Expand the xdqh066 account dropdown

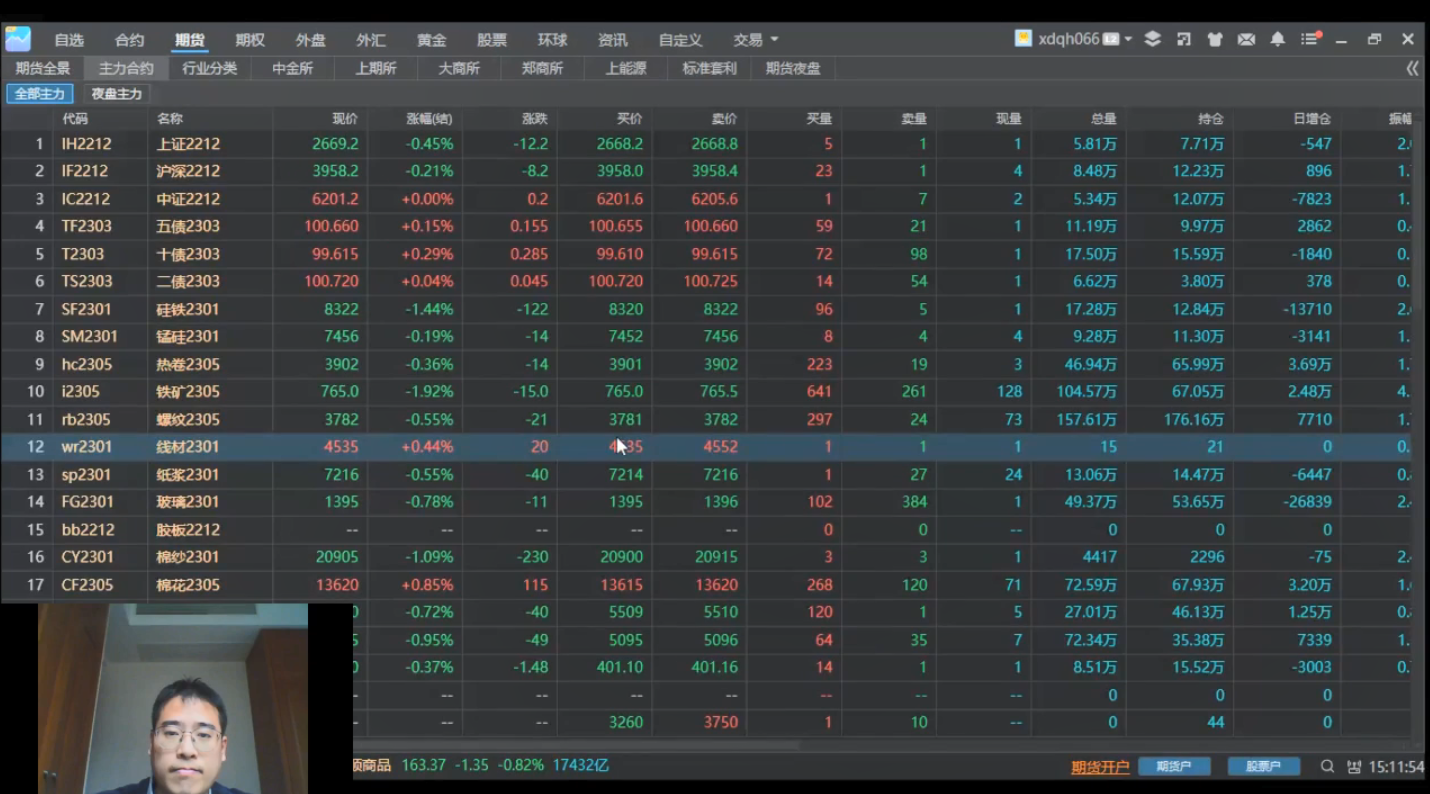click(x=1128, y=40)
